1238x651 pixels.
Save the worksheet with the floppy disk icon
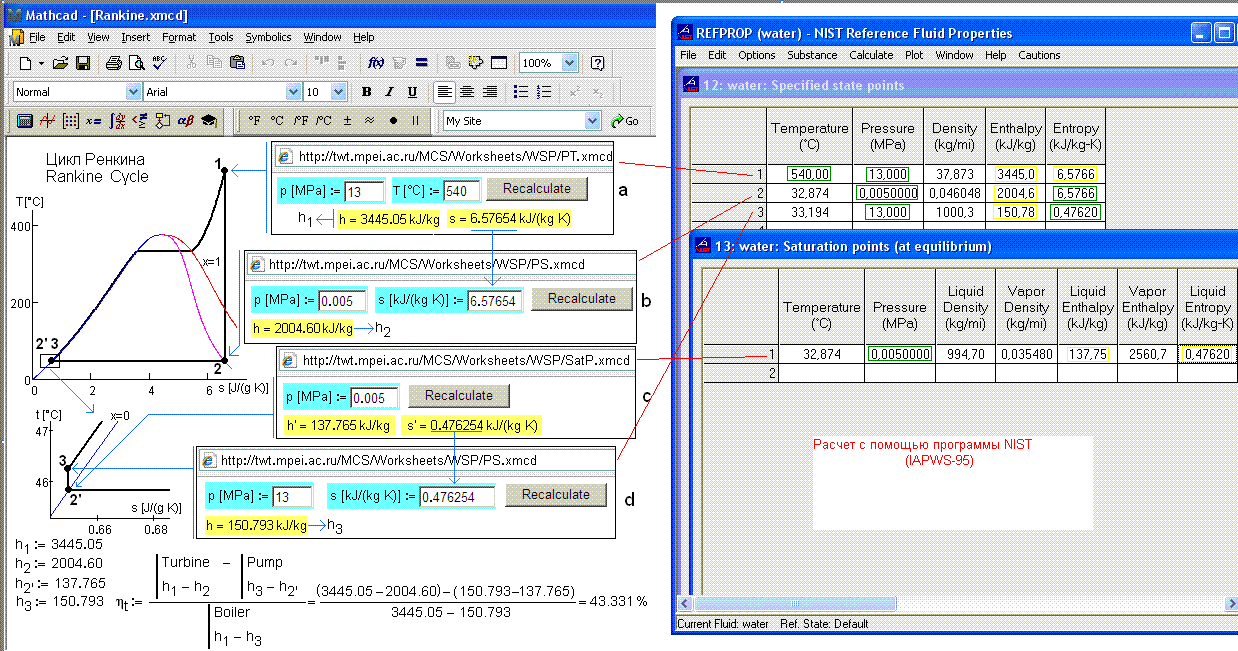coord(82,63)
